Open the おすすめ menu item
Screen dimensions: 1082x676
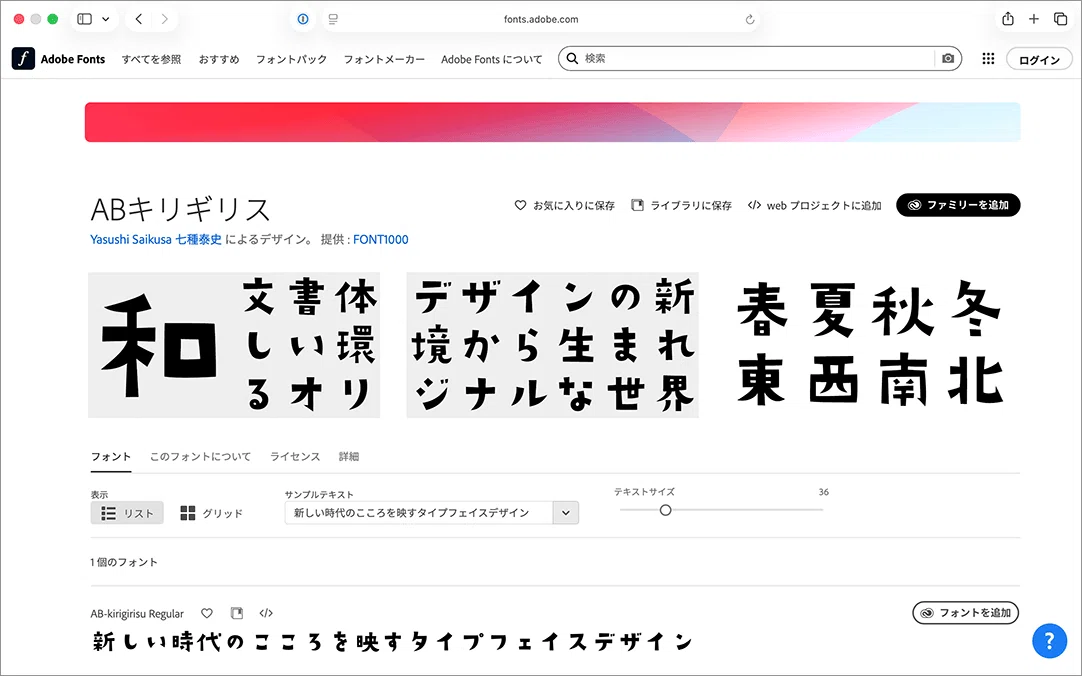click(219, 59)
